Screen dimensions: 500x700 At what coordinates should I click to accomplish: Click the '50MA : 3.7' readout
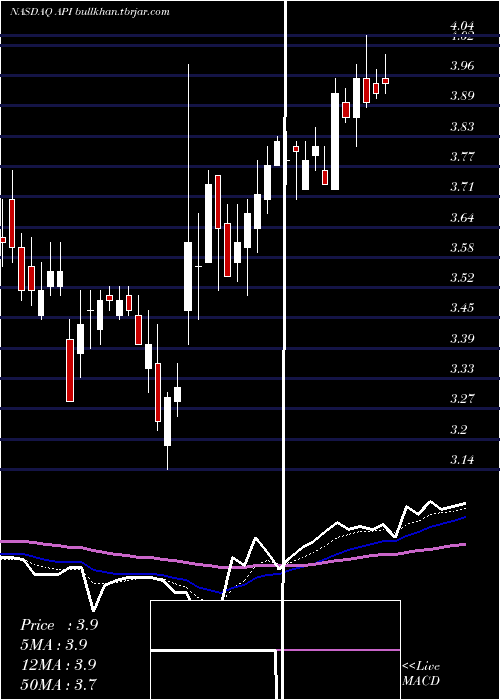click(x=58, y=684)
